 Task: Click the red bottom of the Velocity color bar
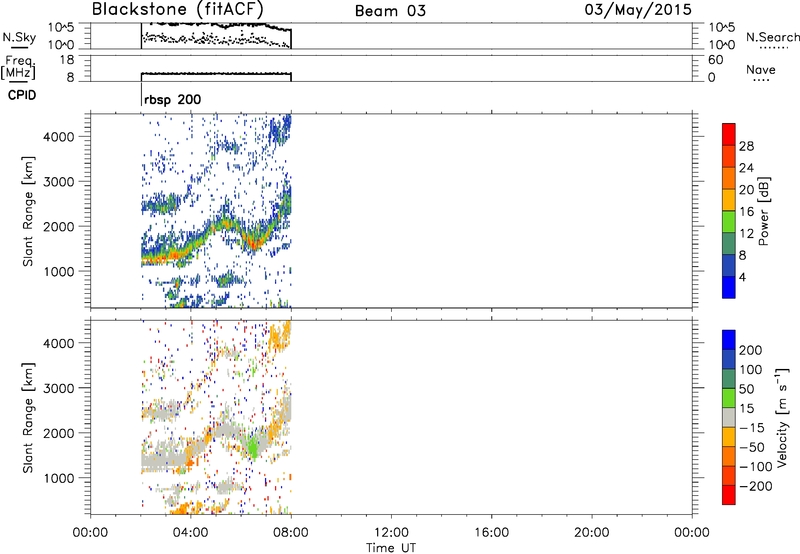(729, 495)
